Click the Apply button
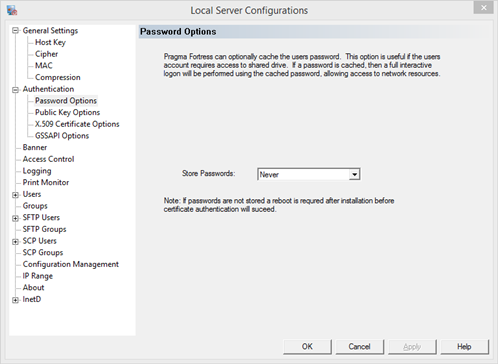Screen dimensions: 498x364 click(412, 347)
